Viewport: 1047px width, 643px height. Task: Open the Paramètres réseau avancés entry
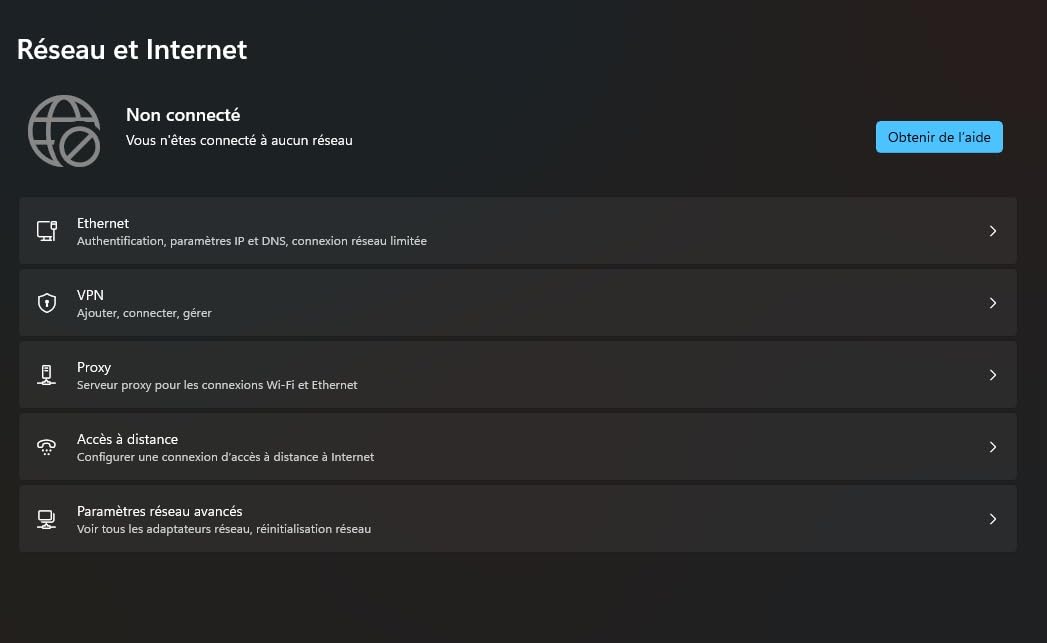point(159,511)
